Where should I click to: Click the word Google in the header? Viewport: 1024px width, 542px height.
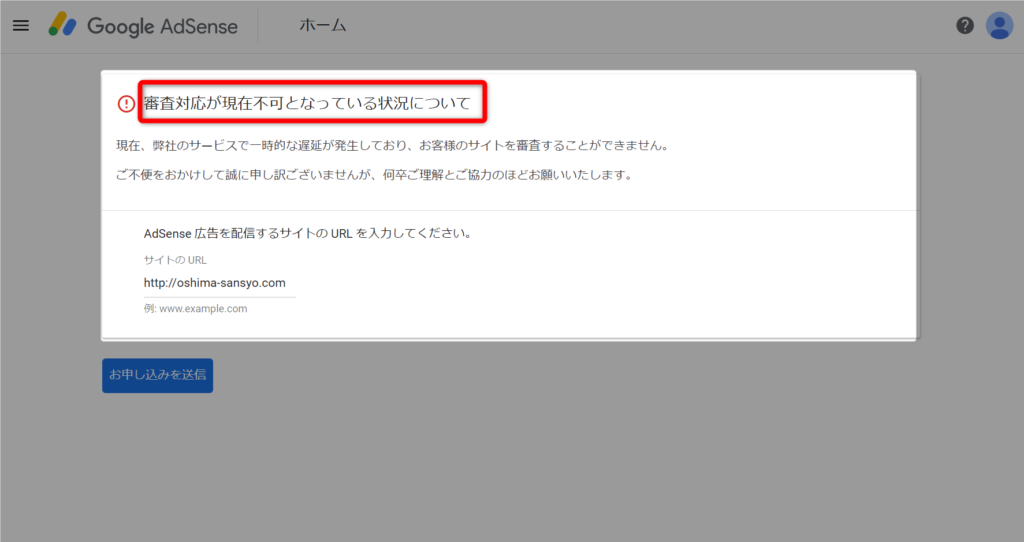[x=121, y=27]
